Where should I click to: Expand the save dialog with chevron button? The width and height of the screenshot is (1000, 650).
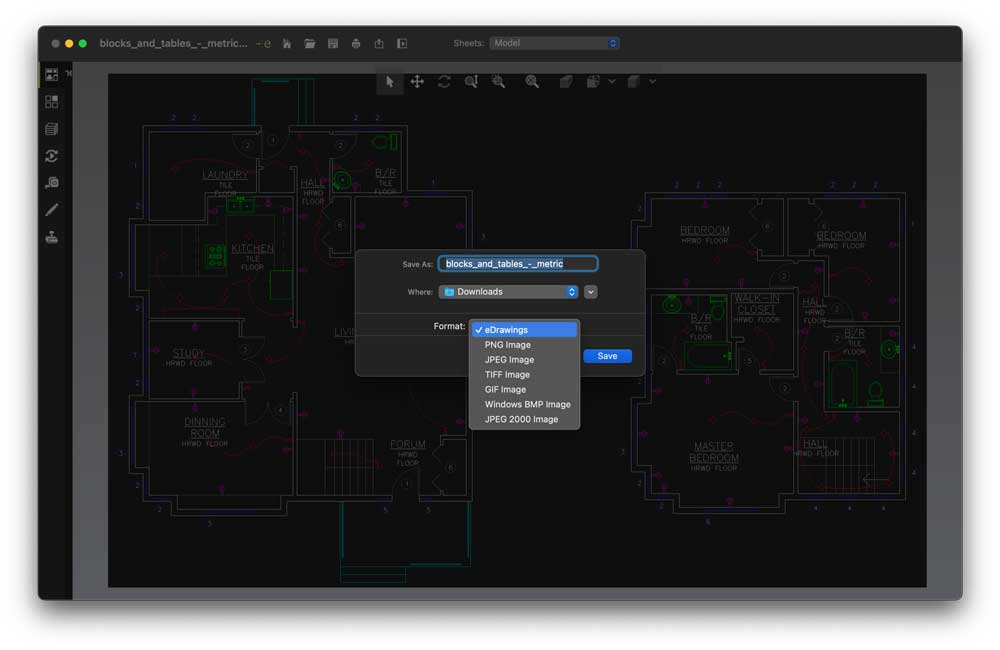(591, 292)
